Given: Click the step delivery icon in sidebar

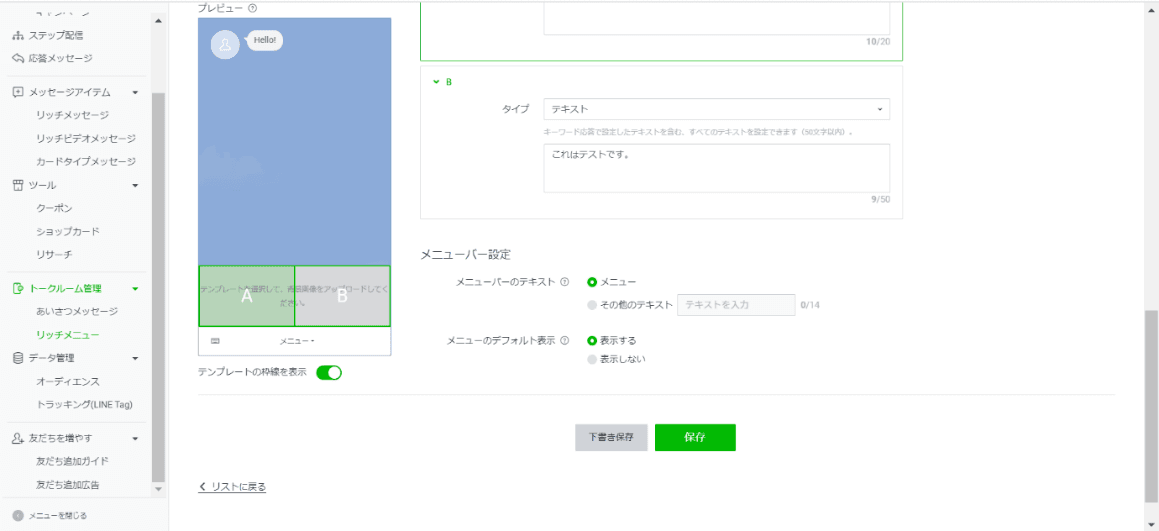Looking at the screenshot, I should click(18, 35).
